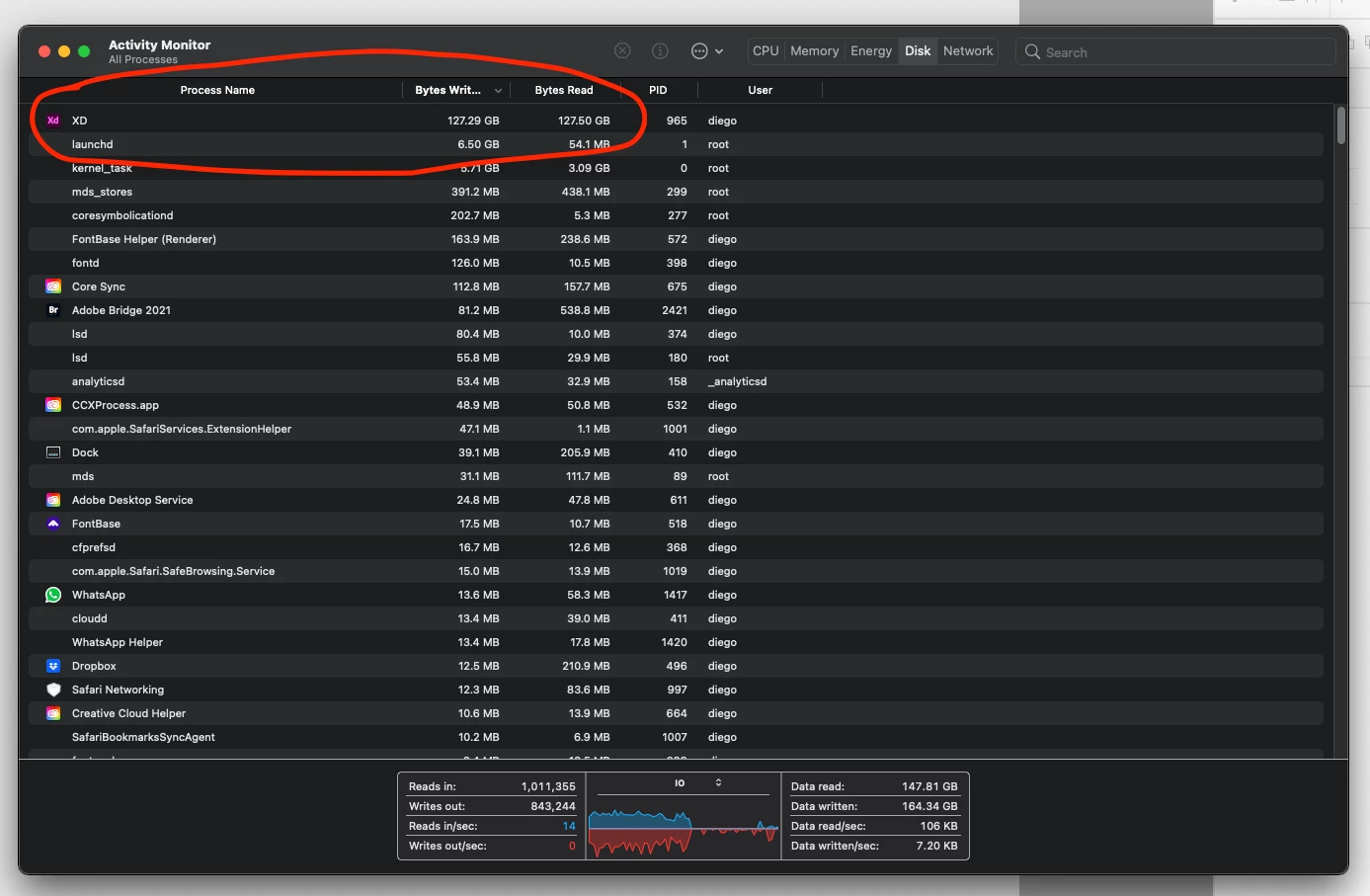Sort by Bytes Written column header

click(x=447, y=90)
